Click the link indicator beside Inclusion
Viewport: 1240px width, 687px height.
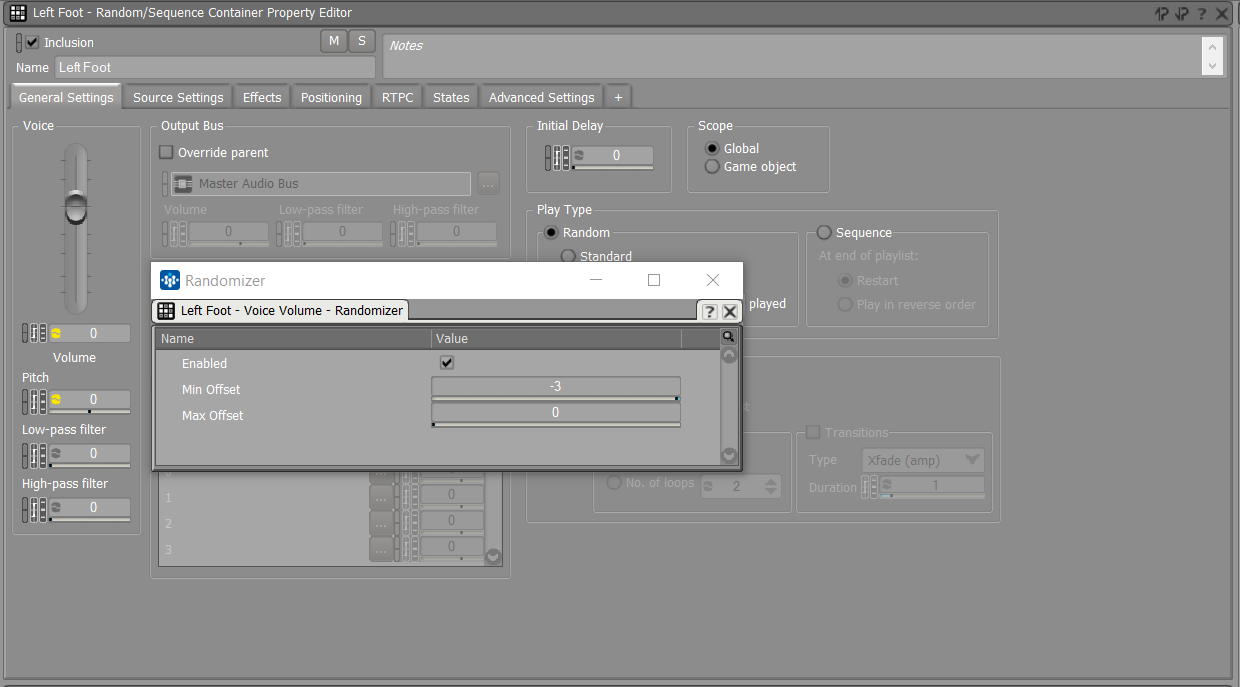pos(19,42)
